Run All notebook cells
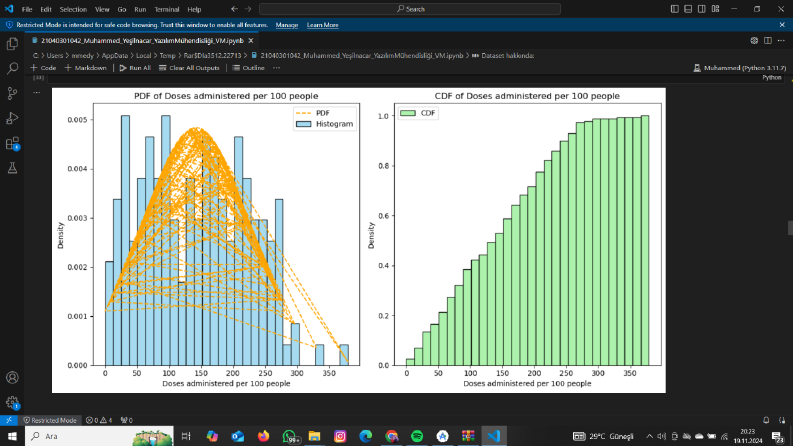Screen dimensions: 793x446 point(135,68)
